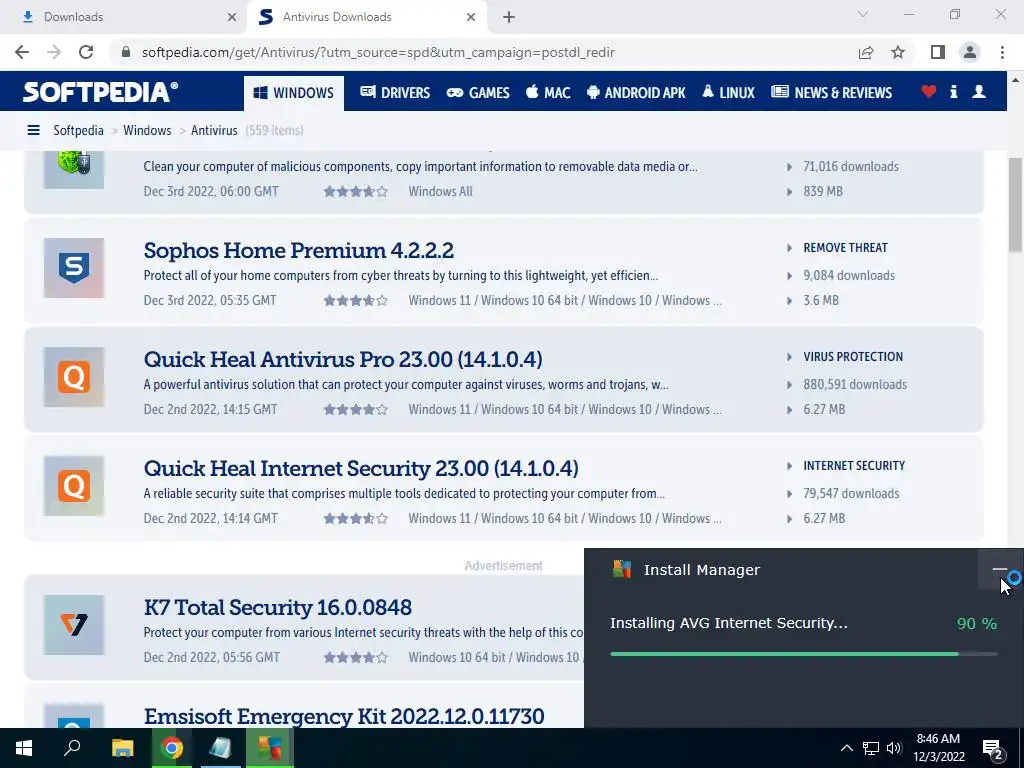The height and width of the screenshot is (768, 1024).
Task: Click the Quick Heal Internet Security icon
Action: tap(74, 486)
